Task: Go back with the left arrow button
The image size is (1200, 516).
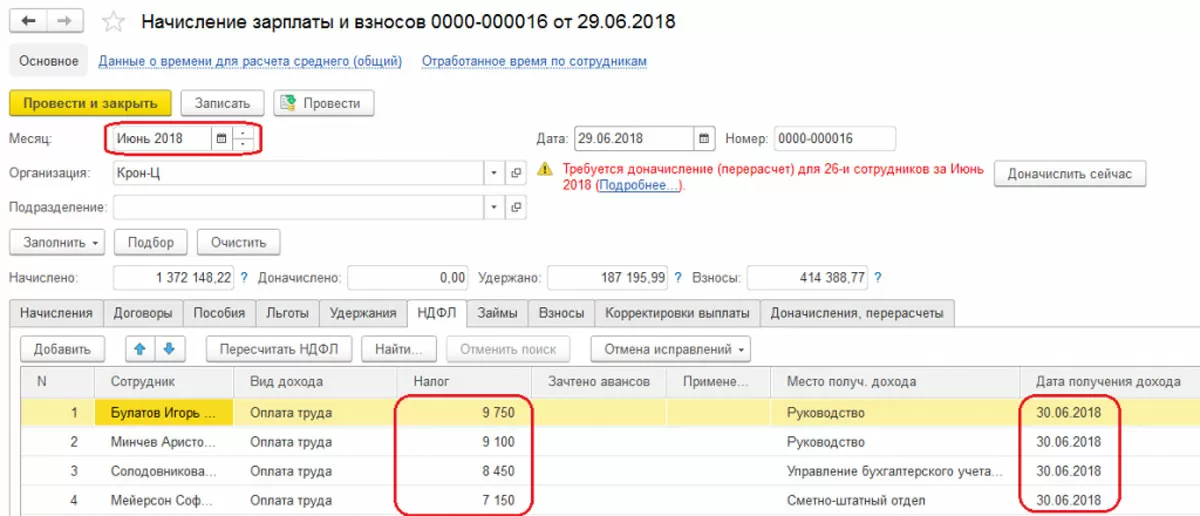Action: coord(29,21)
